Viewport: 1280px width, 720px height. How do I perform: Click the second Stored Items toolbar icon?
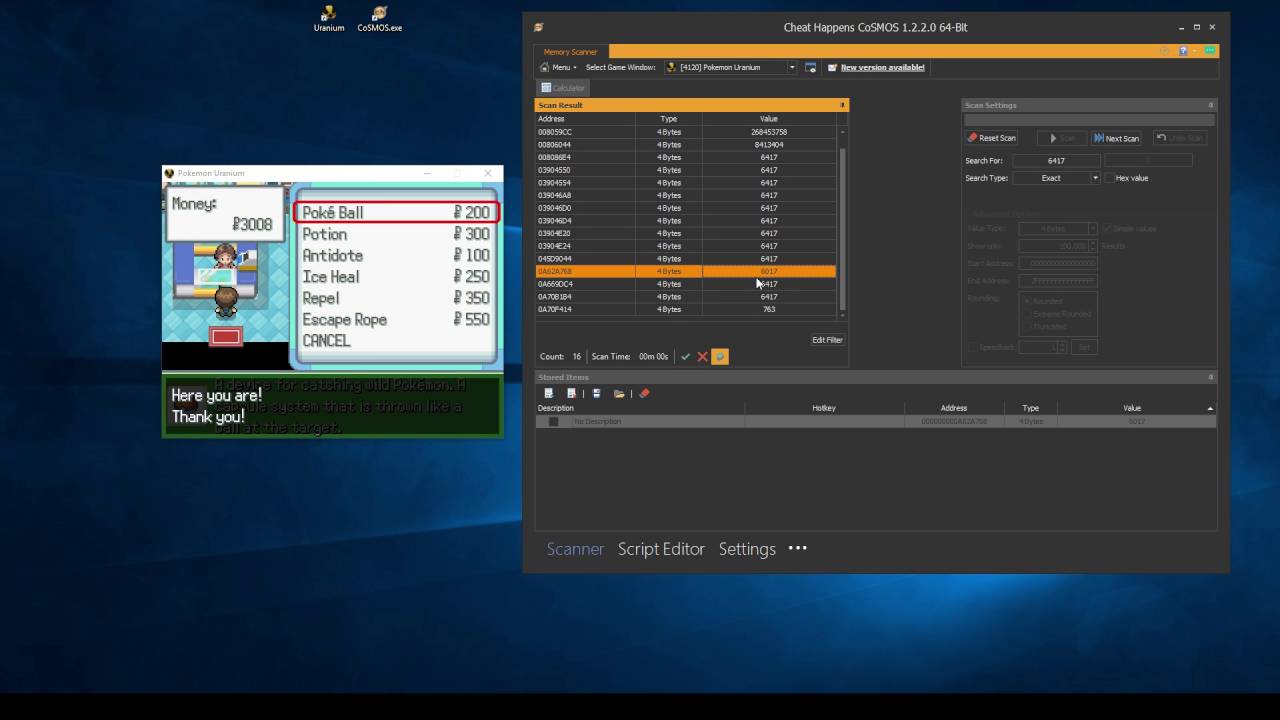tap(571, 394)
